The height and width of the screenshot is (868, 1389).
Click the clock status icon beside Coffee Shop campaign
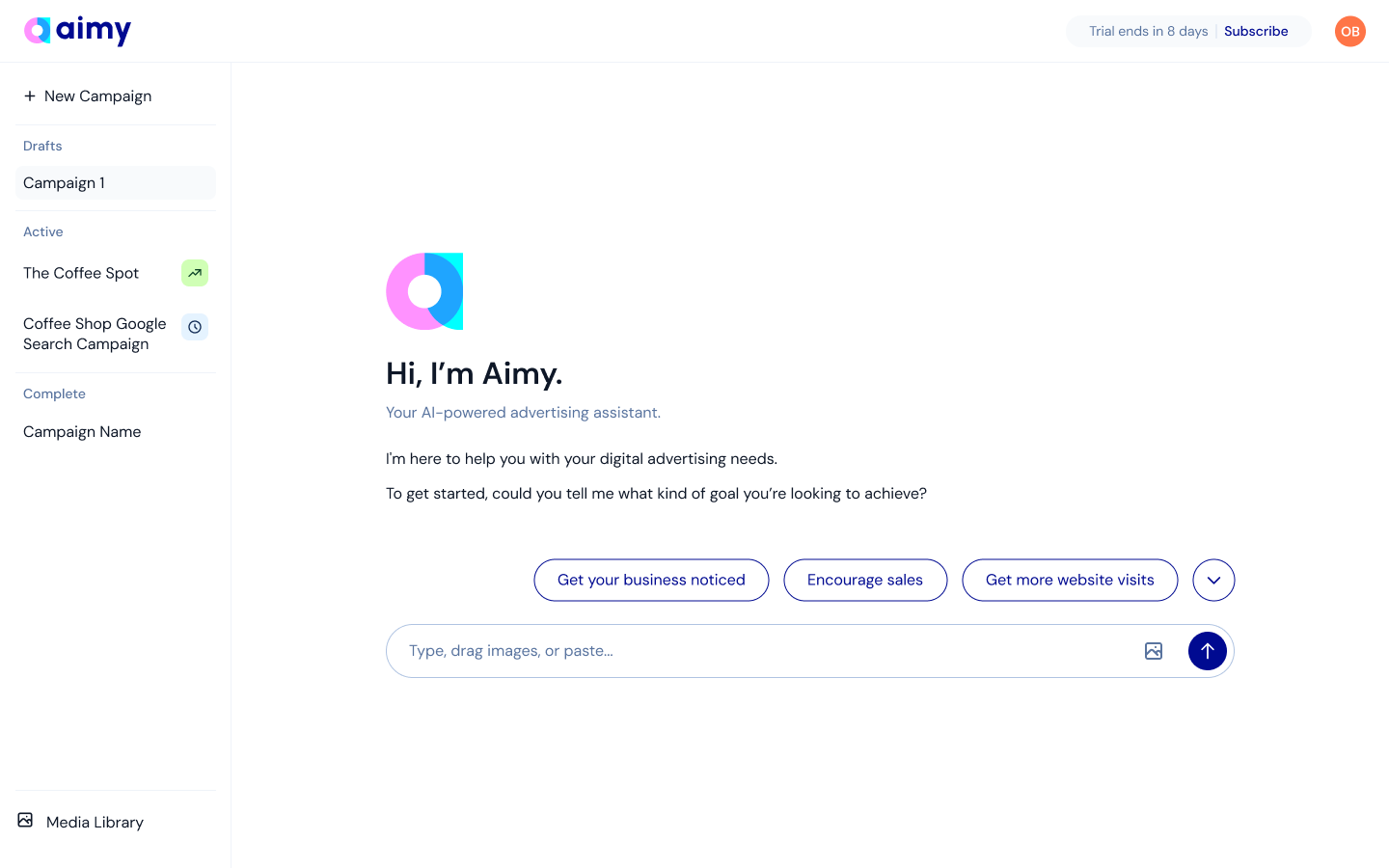coord(195,327)
